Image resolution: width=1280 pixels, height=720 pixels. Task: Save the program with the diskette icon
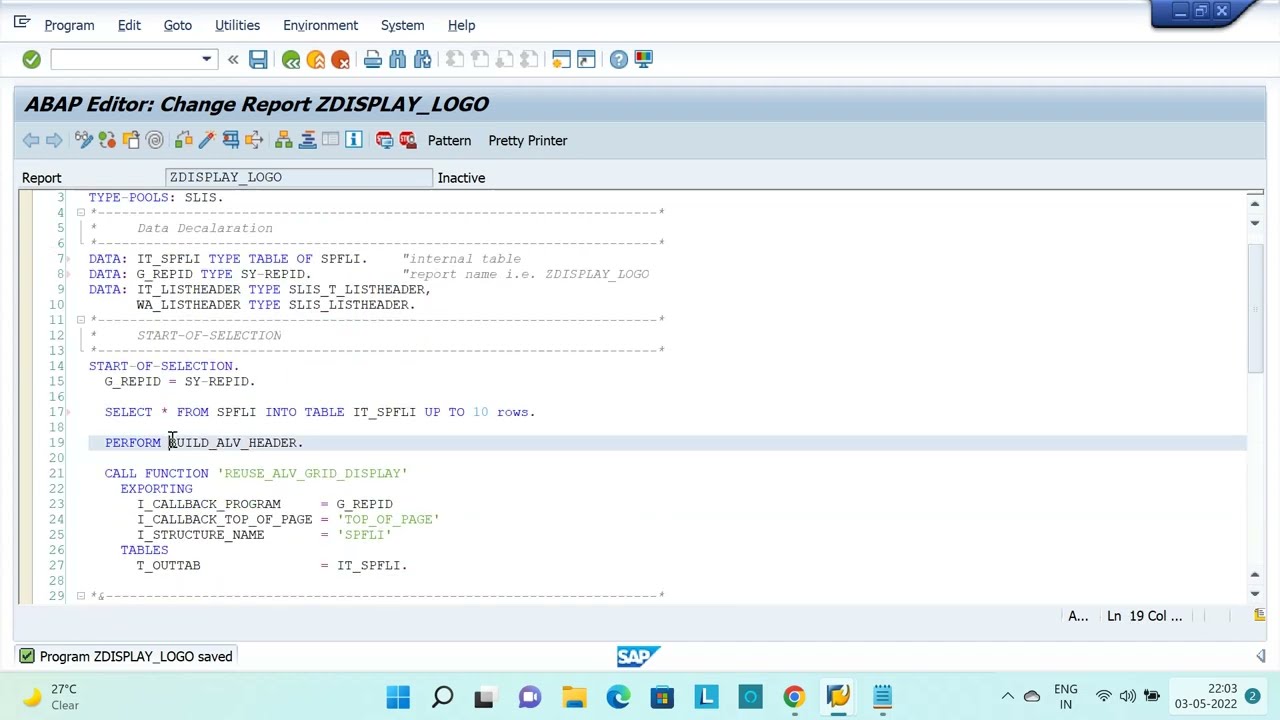tap(258, 60)
